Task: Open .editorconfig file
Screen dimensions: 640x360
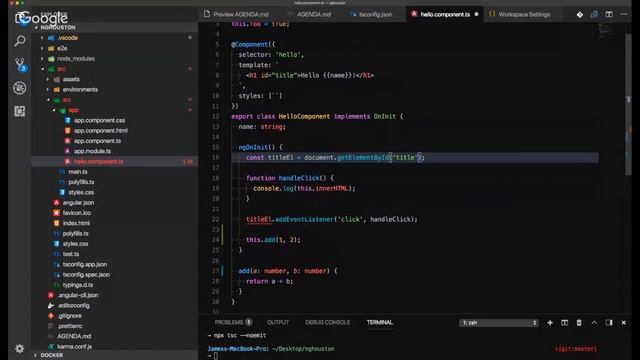Action: 73,305
